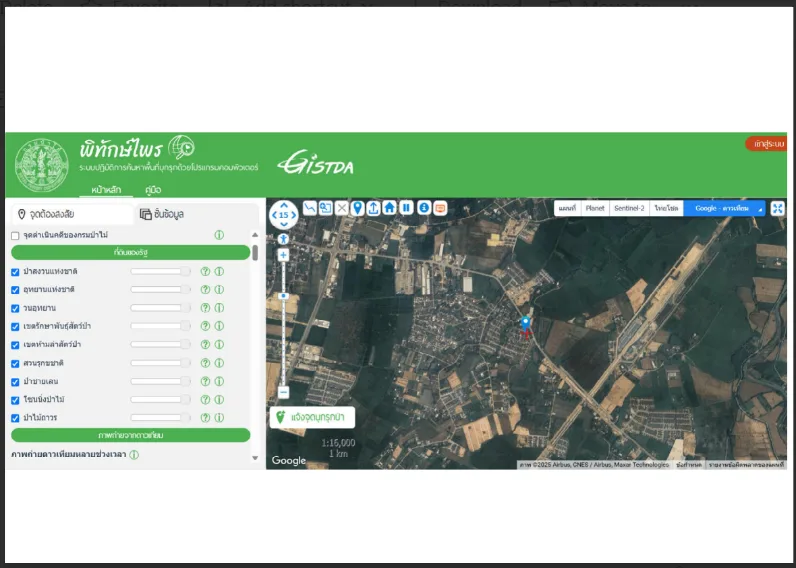Screen dimensions: 796x568
Task: Zoom in with the plus button
Action: tap(283, 255)
